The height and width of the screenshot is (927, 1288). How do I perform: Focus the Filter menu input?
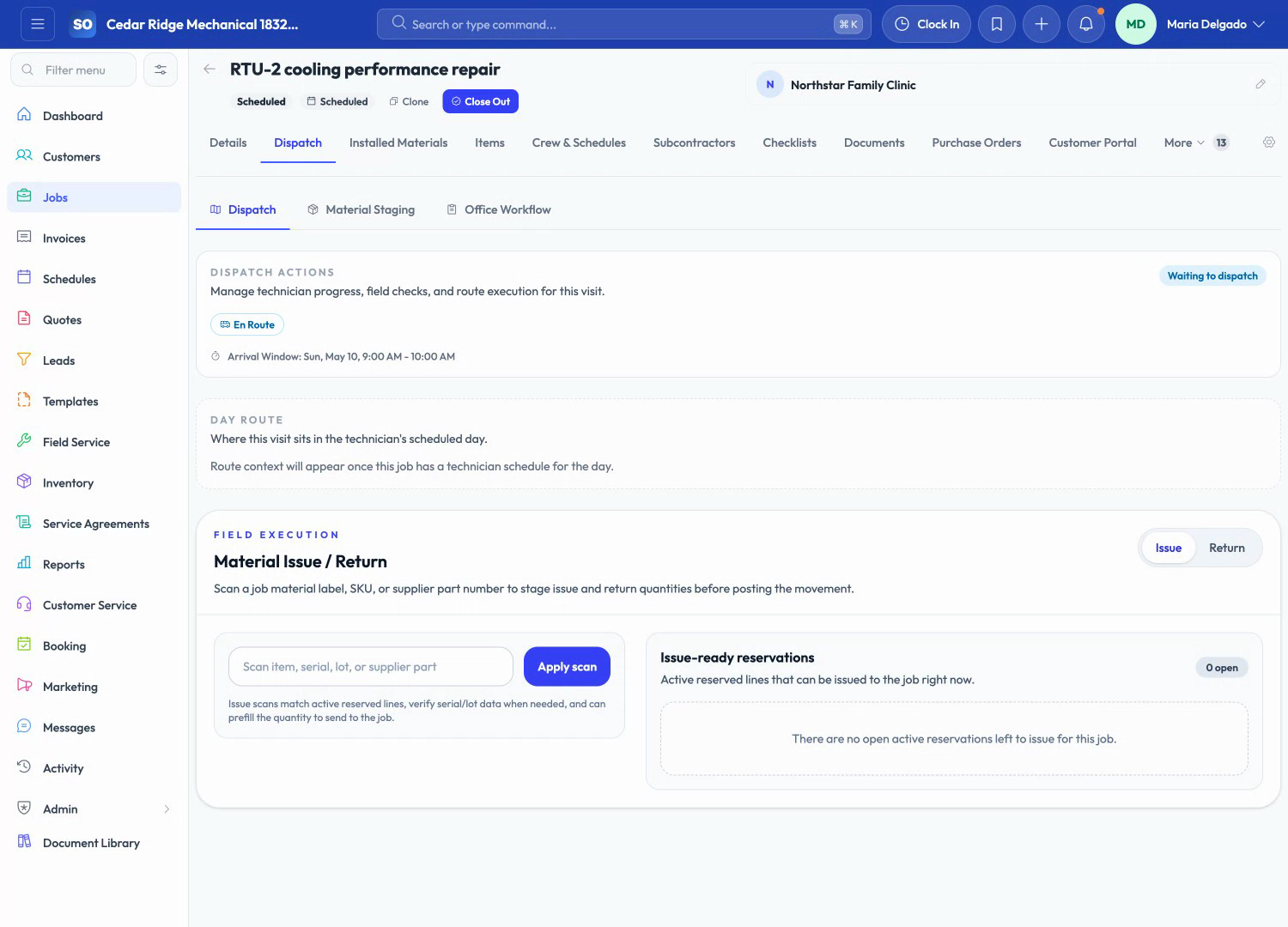pyautogui.click(x=73, y=70)
